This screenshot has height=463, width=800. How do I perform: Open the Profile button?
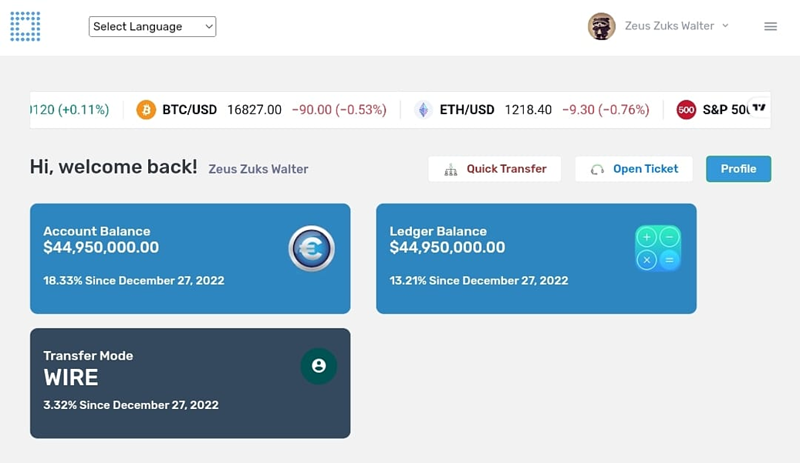coord(738,169)
